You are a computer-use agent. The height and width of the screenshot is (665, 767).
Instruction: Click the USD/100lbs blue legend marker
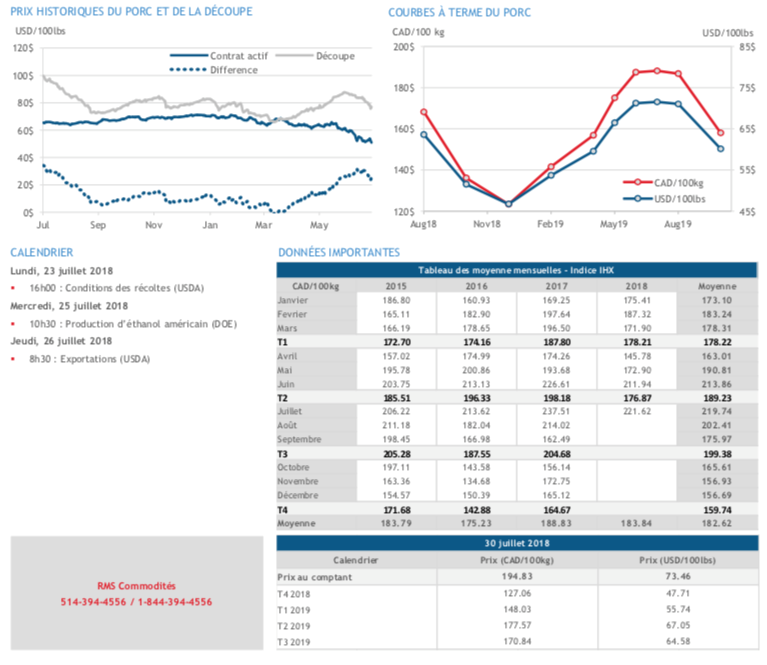tap(637, 198)
